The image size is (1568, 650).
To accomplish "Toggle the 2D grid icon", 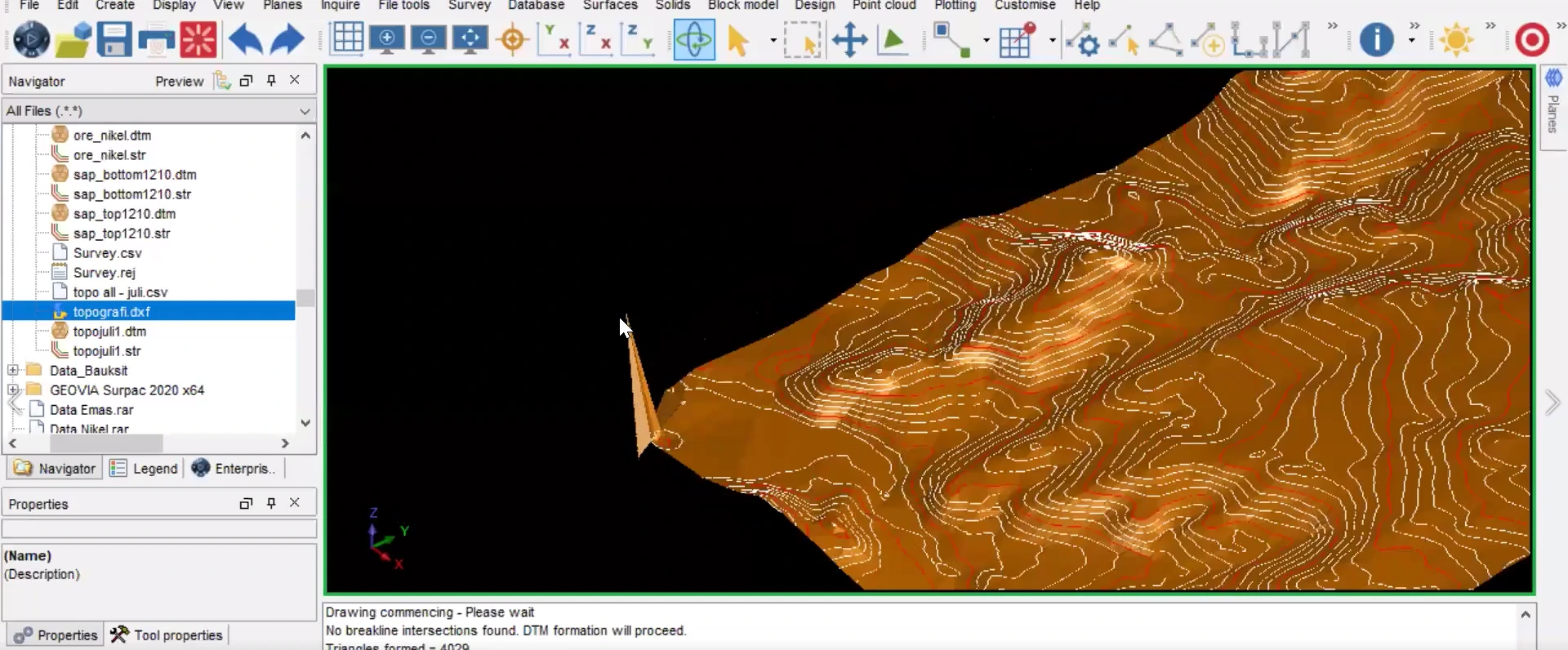I will point(347,39).
